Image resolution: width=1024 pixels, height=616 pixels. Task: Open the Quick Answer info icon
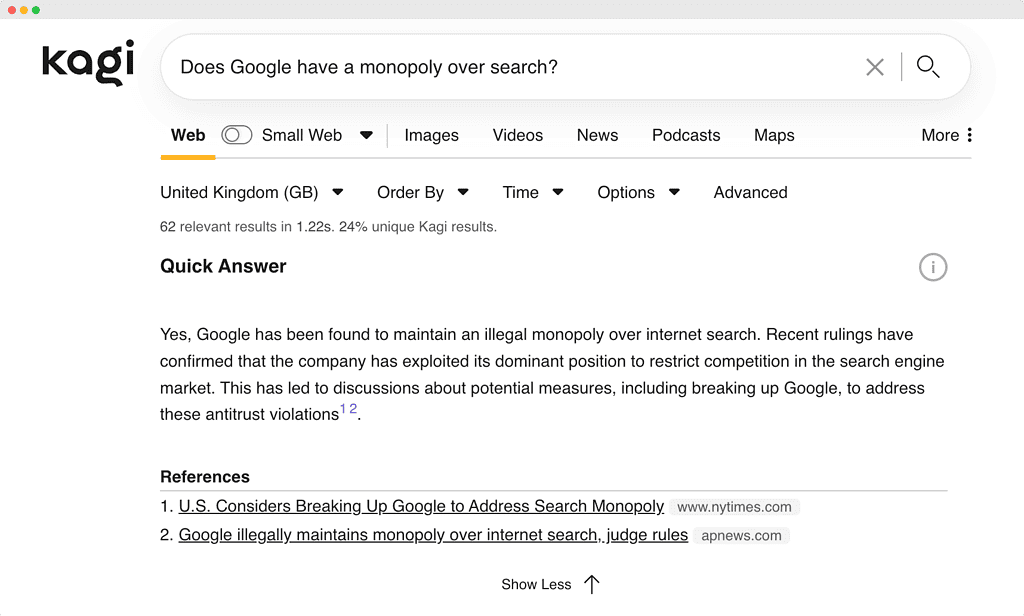coord(932,267)
